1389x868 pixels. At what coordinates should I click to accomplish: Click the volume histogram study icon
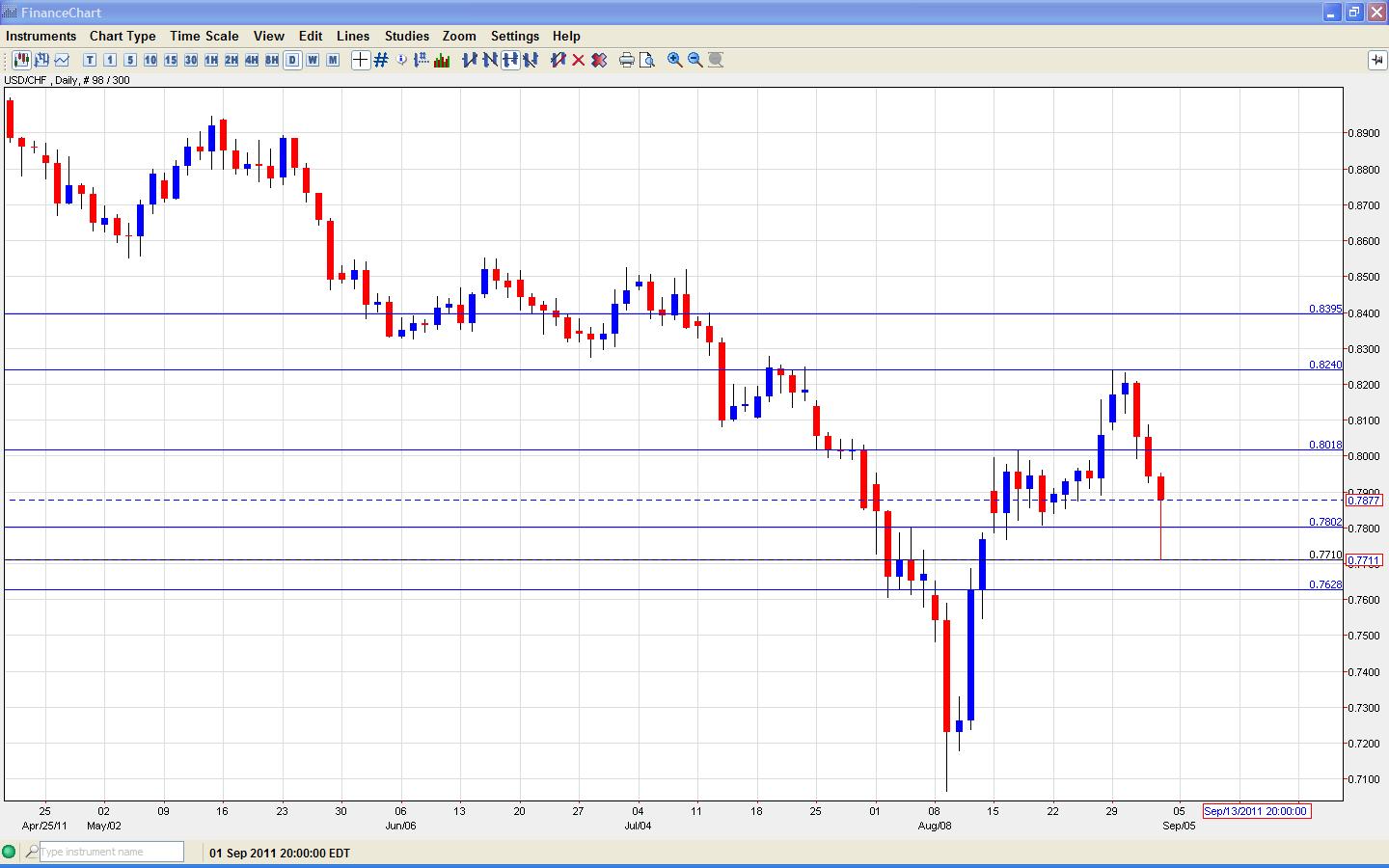[x=442, y=60]
